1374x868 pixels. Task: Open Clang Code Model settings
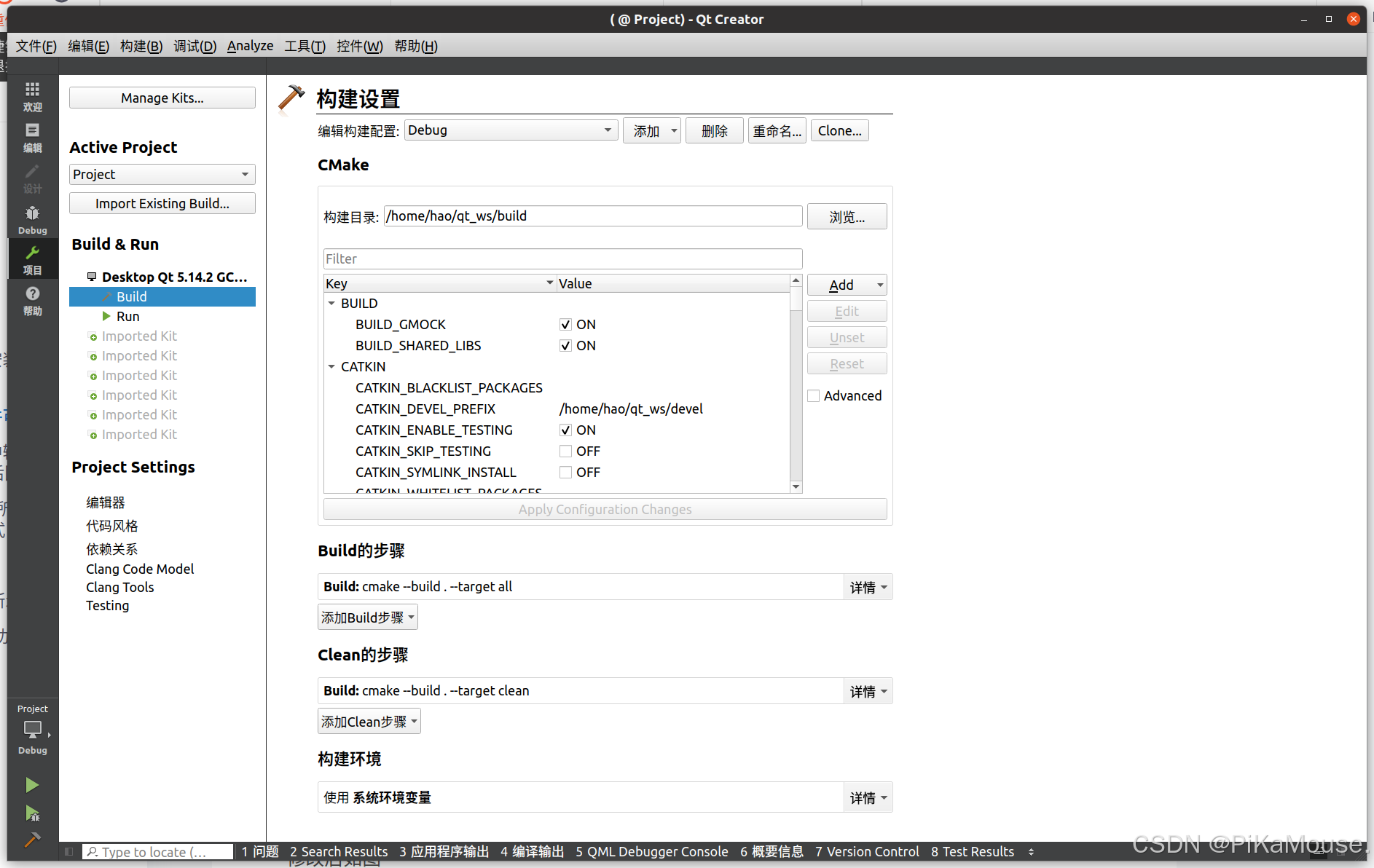click(x=140, y=569)
